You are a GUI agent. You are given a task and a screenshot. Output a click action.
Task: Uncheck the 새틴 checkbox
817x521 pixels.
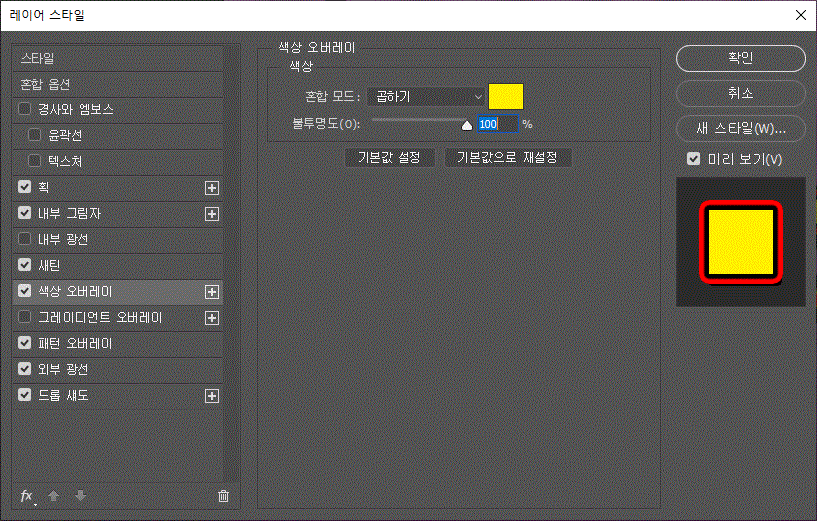click(24, 265)
